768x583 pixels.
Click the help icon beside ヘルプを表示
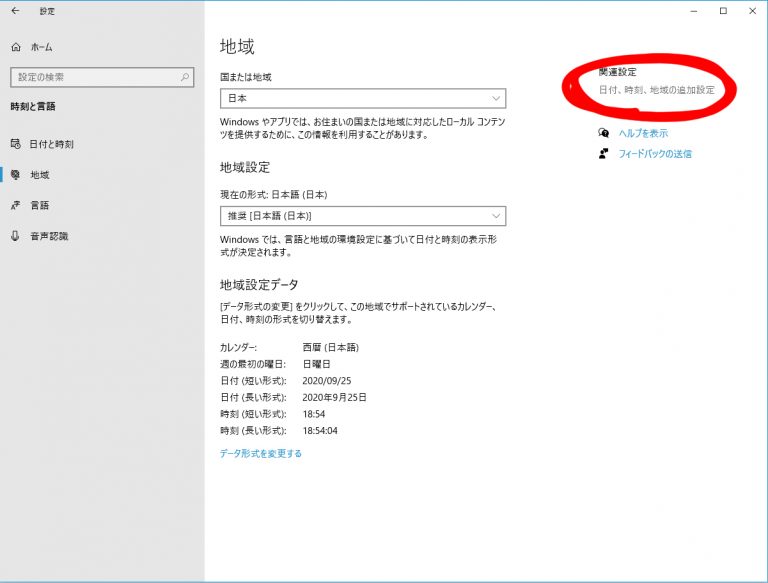603,133
